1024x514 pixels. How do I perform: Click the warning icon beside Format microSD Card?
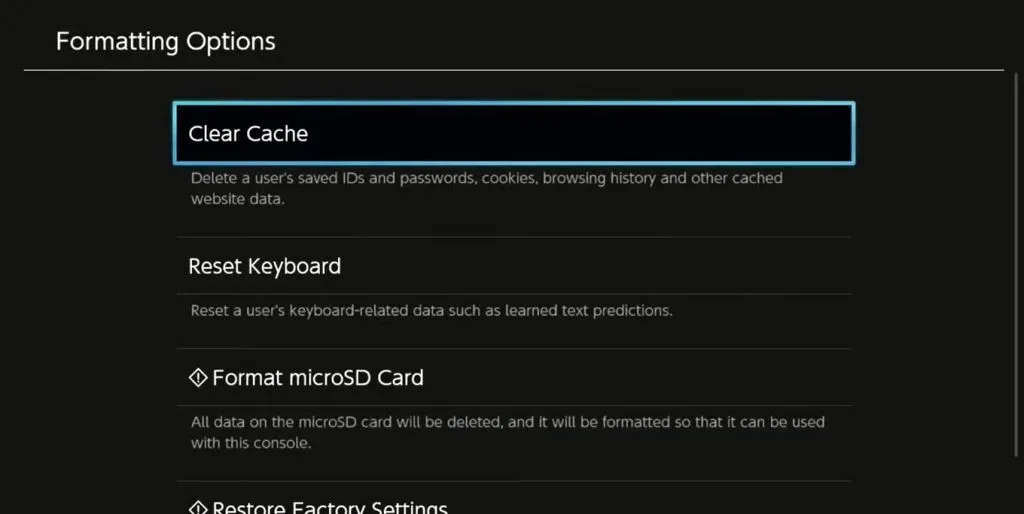[198, 377]
